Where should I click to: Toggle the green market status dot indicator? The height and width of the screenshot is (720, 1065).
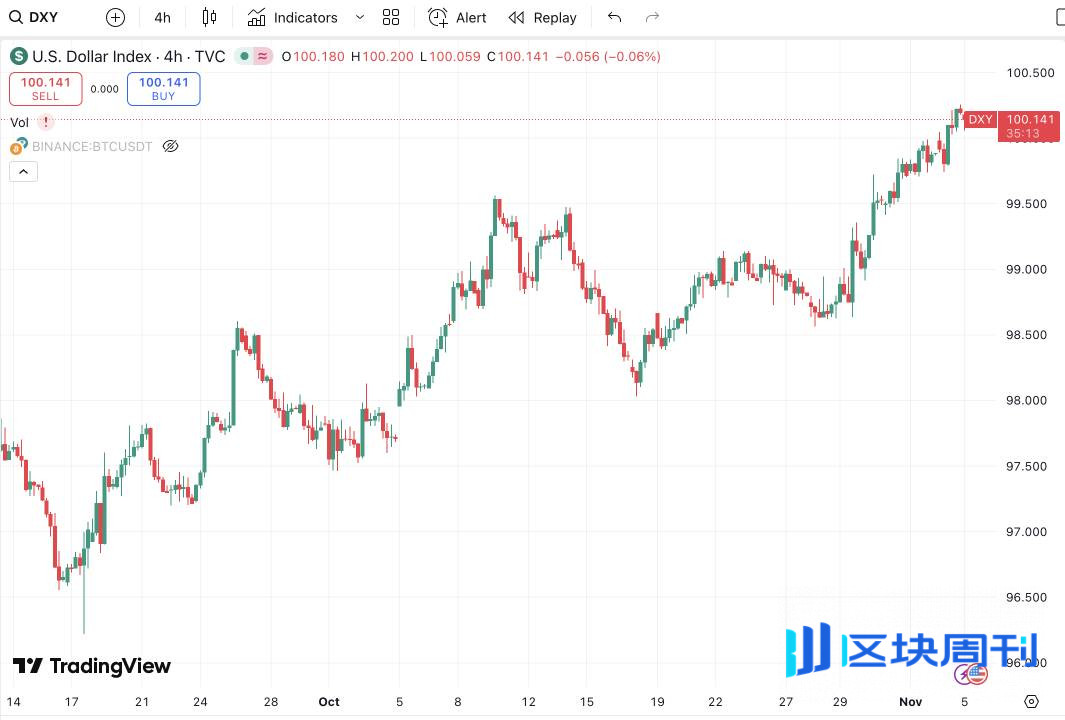tap(243, 57)
